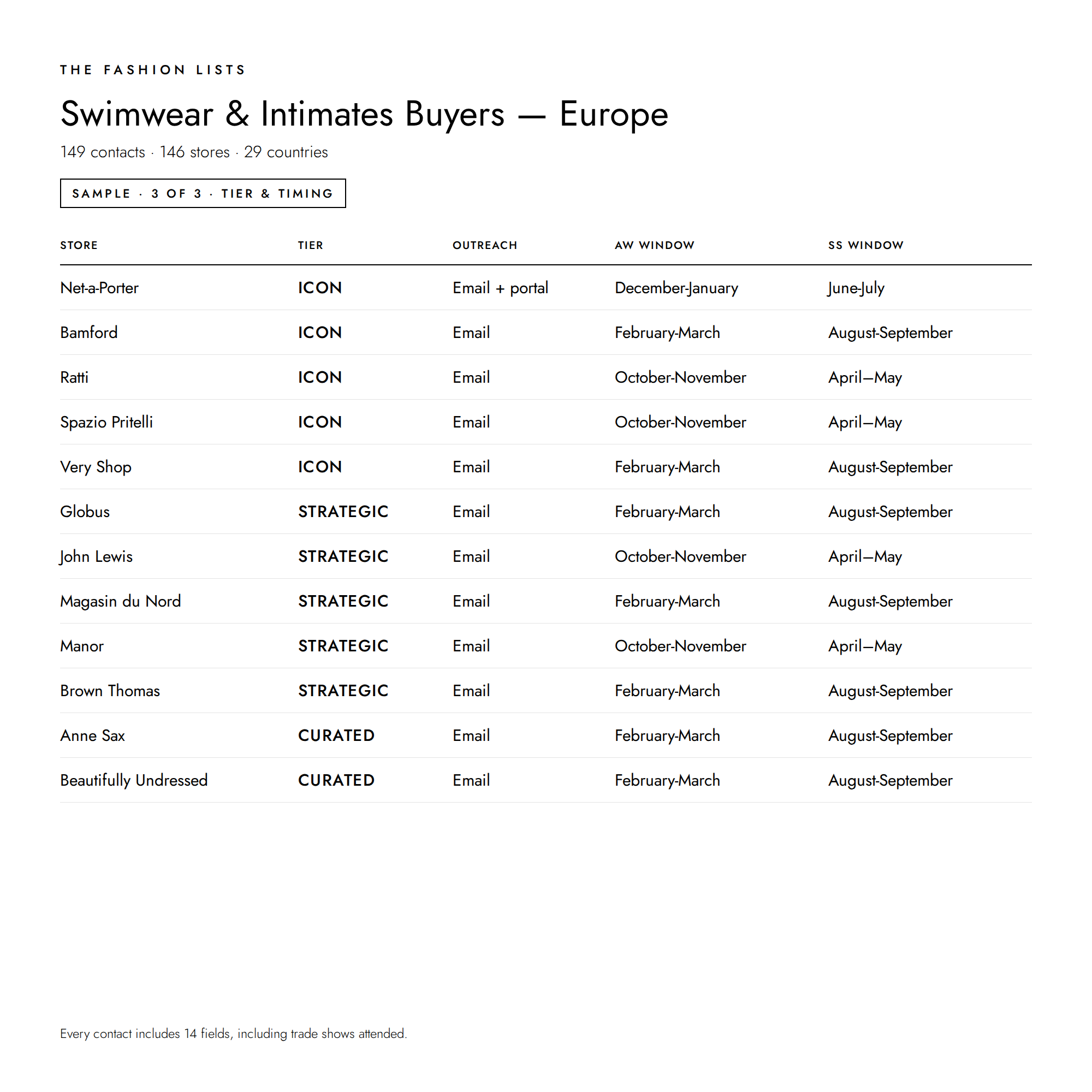Screen dimensions: 1092x1092
Task: Click August-September in the Bamford row
Action: (891, 333)
